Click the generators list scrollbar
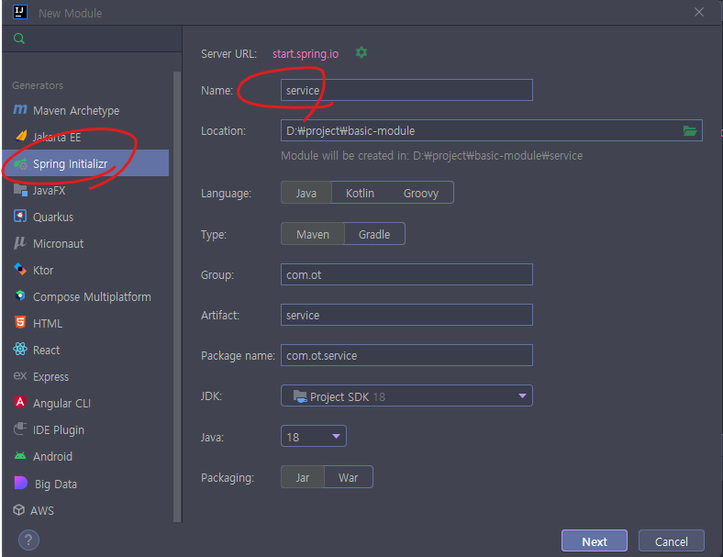The image size is (723, 557). (177, 296)
